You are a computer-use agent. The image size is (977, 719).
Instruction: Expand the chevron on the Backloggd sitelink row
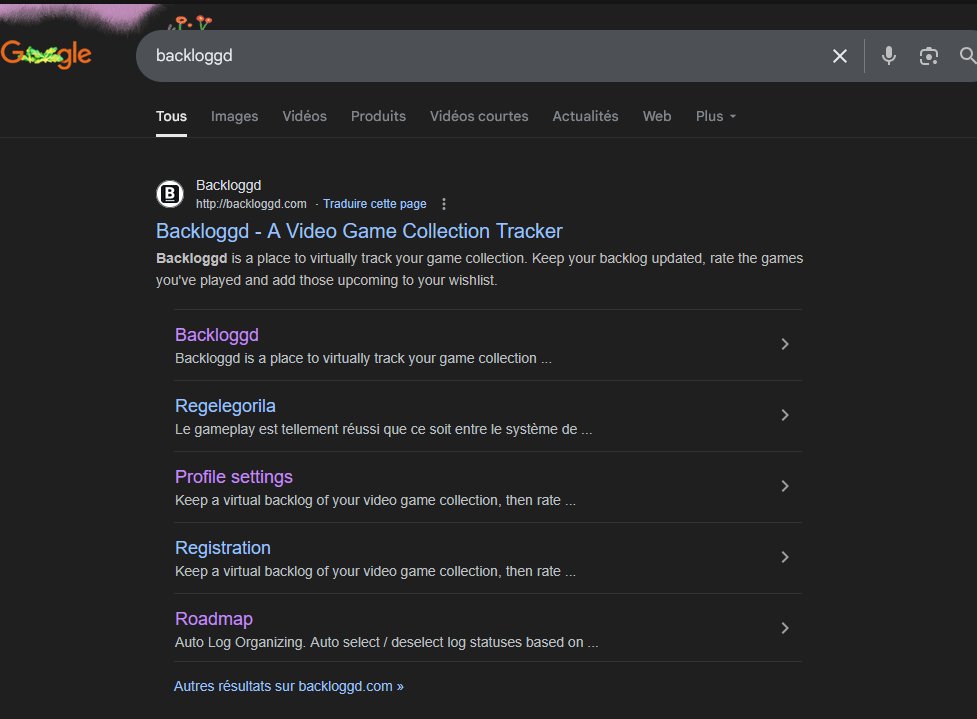click(785, 345)
